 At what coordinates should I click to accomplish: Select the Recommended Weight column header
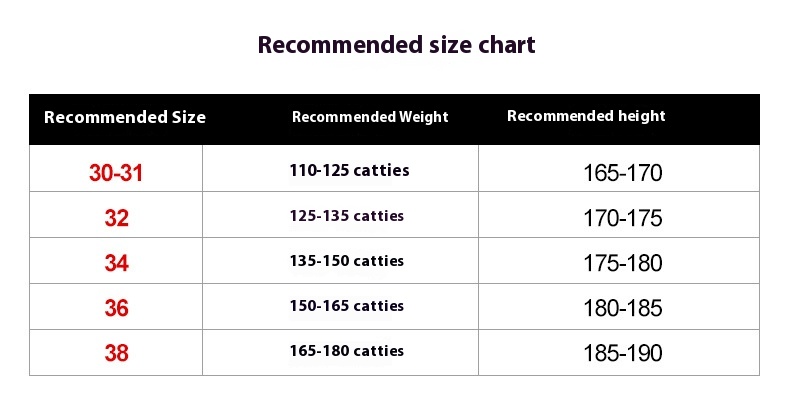point(370,117)
